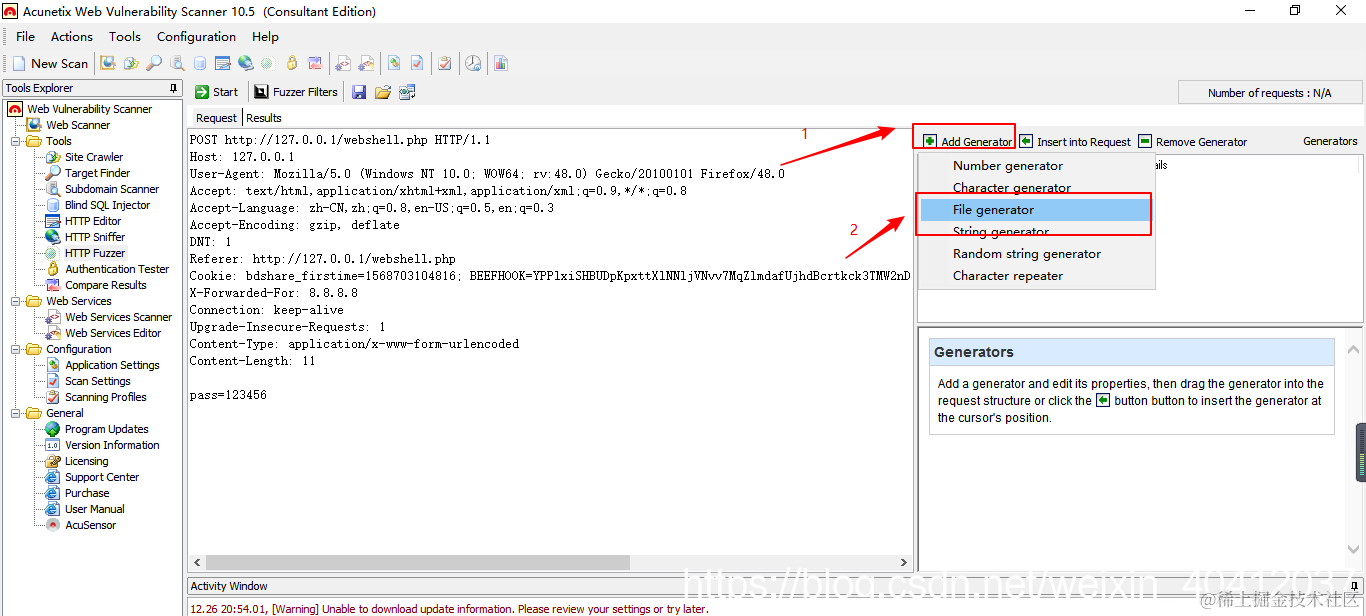Click Add Generator button
The width and height of the screenshot is (1366, 616).
pyautogui.click(x=967, y=141)
